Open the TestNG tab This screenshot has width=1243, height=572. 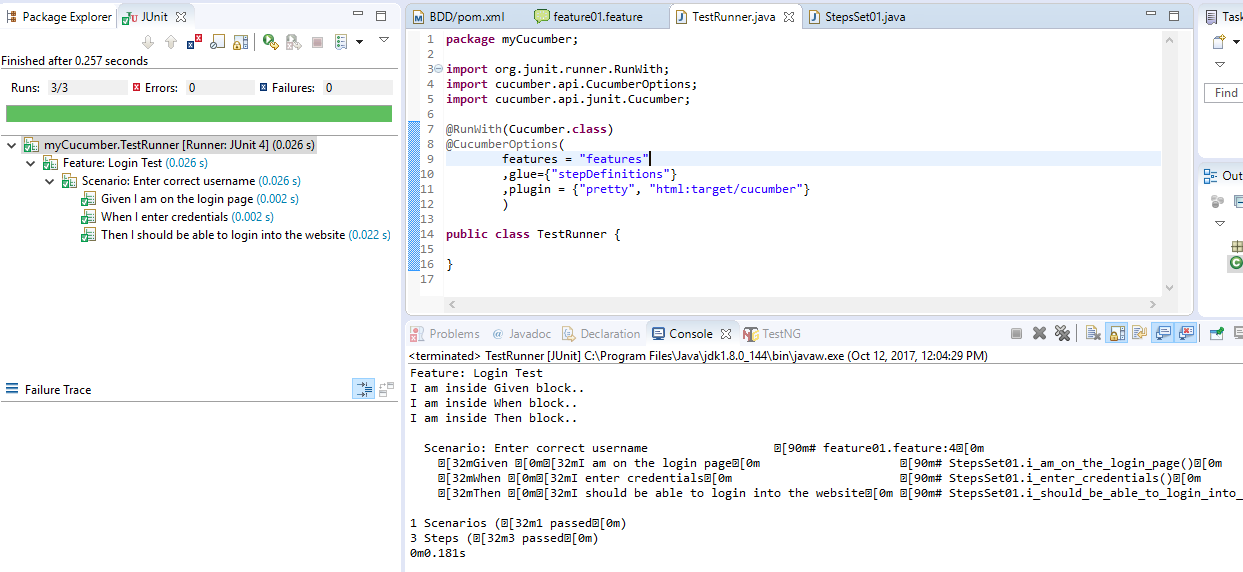772,334
